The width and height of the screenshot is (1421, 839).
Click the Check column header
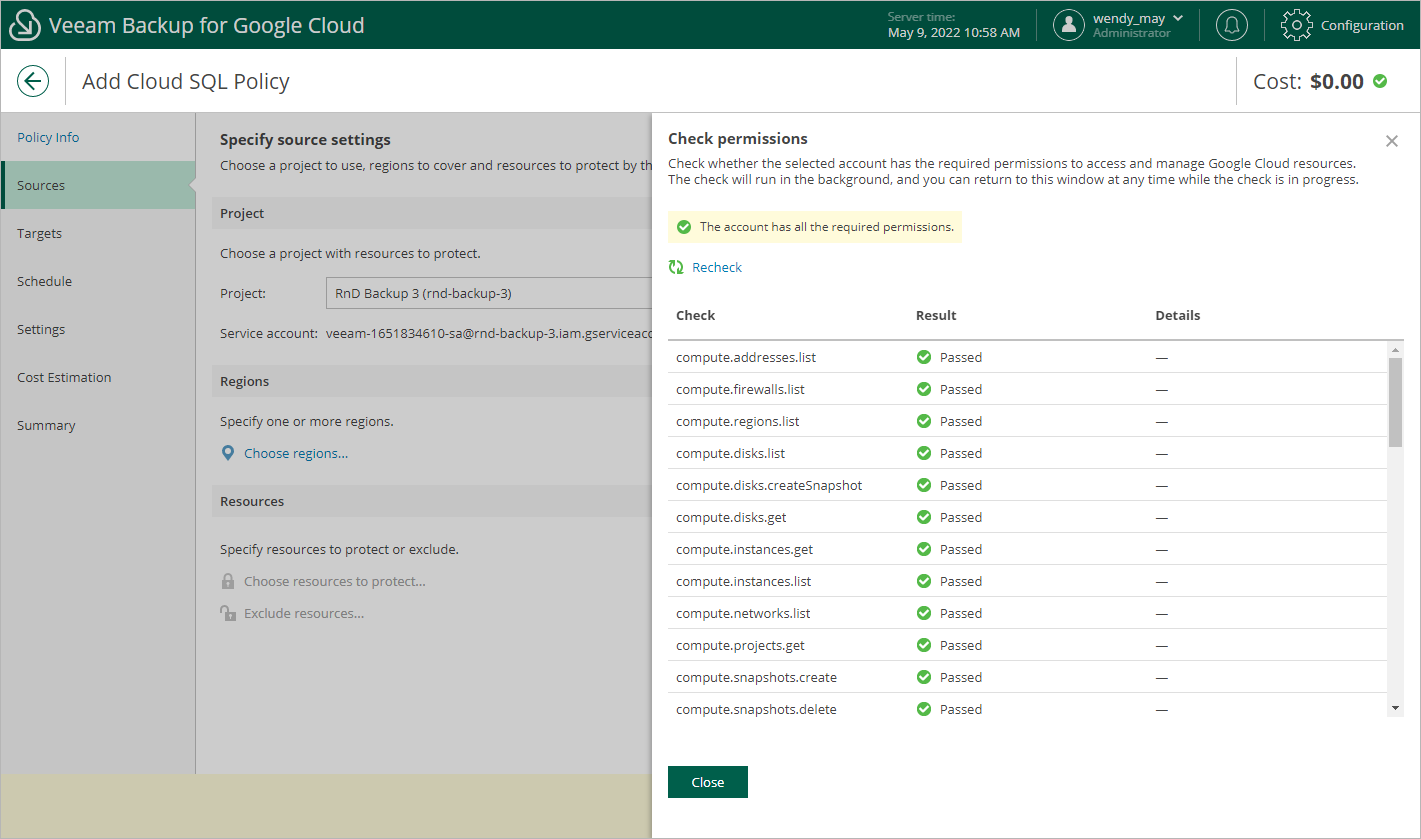tap(696, 315)
